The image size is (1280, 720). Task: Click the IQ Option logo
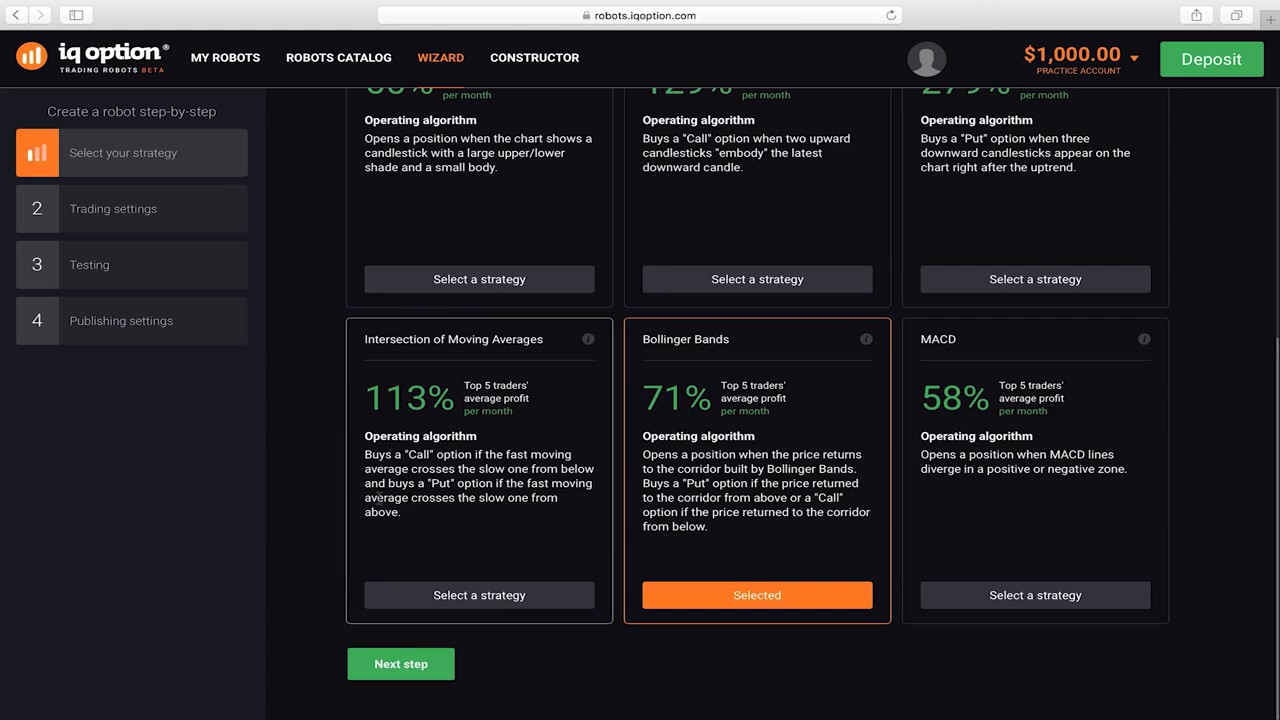pos(92,57)
